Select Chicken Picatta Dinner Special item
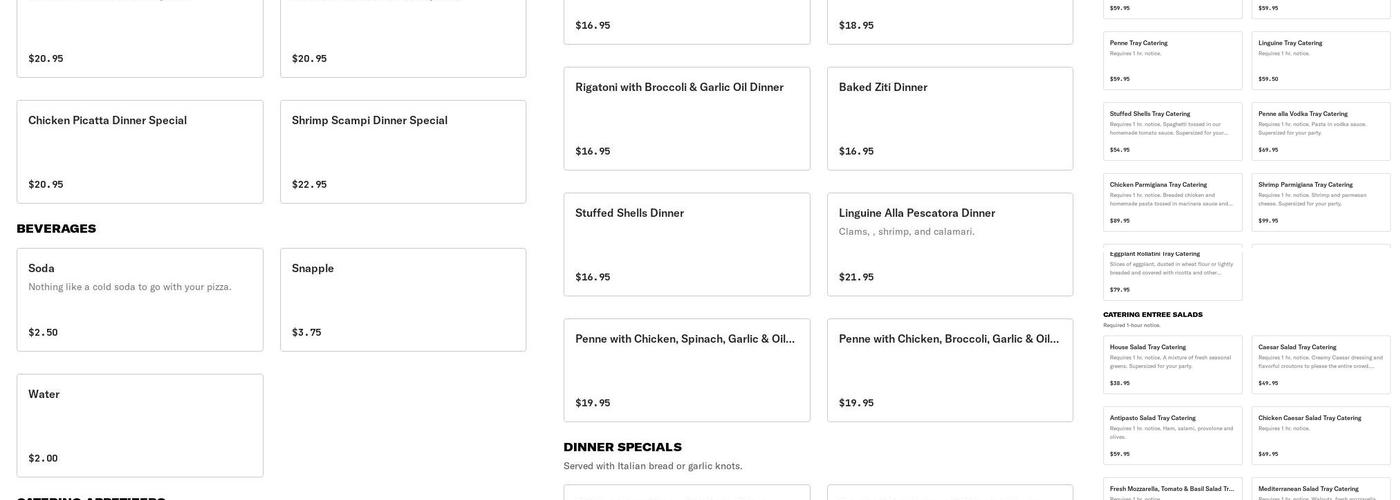1400x500 pixels. 140,151
